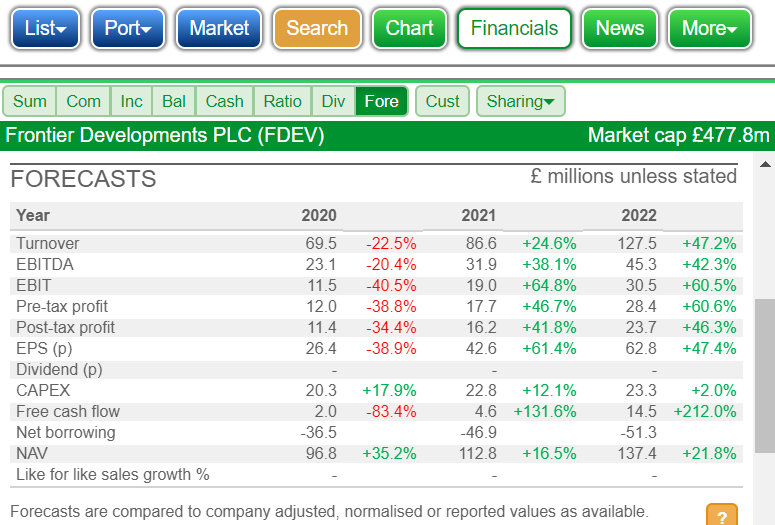The image size is (775, 525).
Task: Click the Market button
Action: click(219, 29)
